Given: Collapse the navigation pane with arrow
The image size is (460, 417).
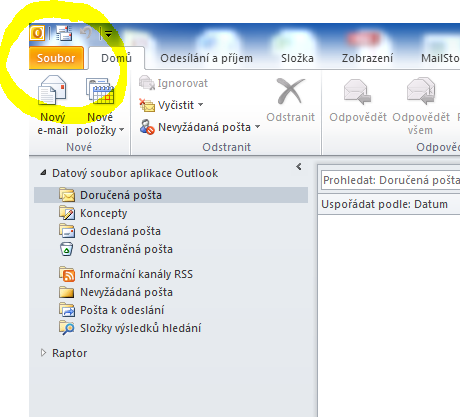Looking at the screenshot, I should tap(299, 167).
